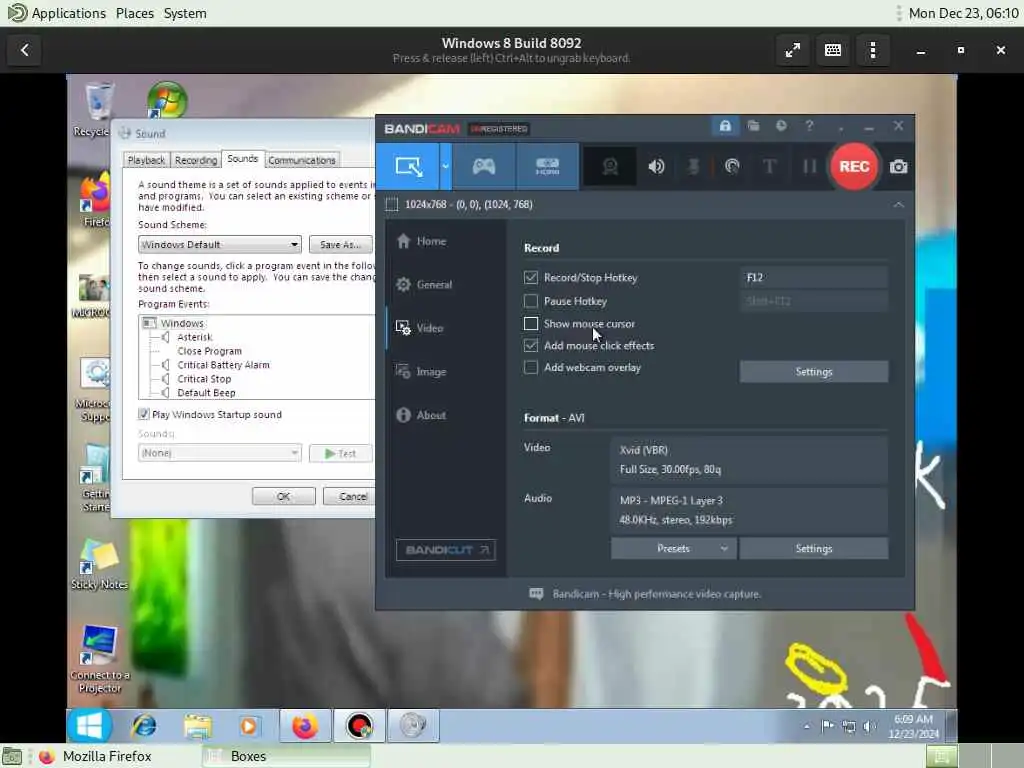Toggle Bandicam microphone icon
This screenshot has height=768, width=1024.
[x=694, y=167]
